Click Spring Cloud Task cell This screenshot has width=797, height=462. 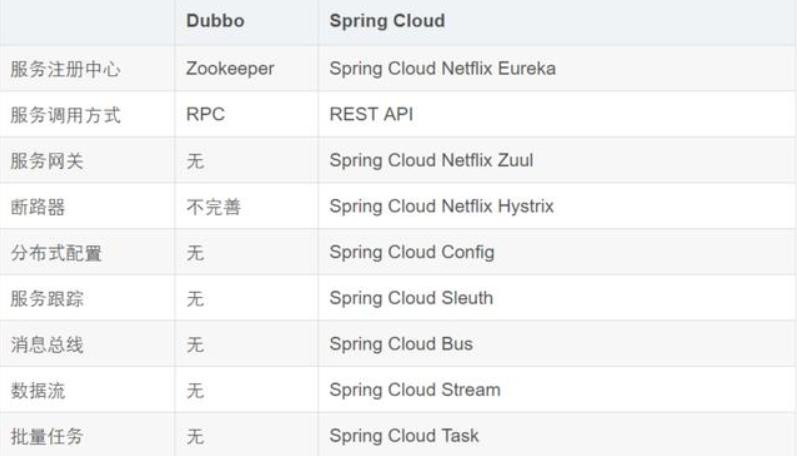[404, 436]
